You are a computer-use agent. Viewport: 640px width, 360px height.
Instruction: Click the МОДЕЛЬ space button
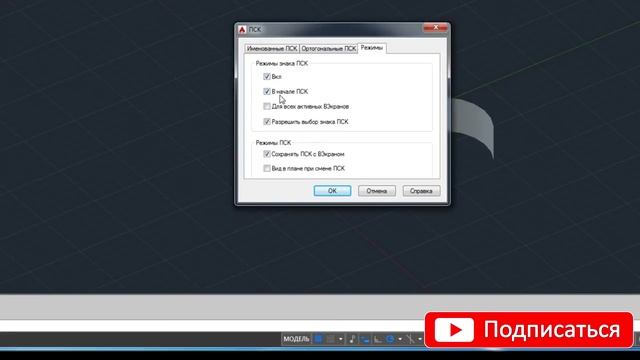[x=296, y=339]
